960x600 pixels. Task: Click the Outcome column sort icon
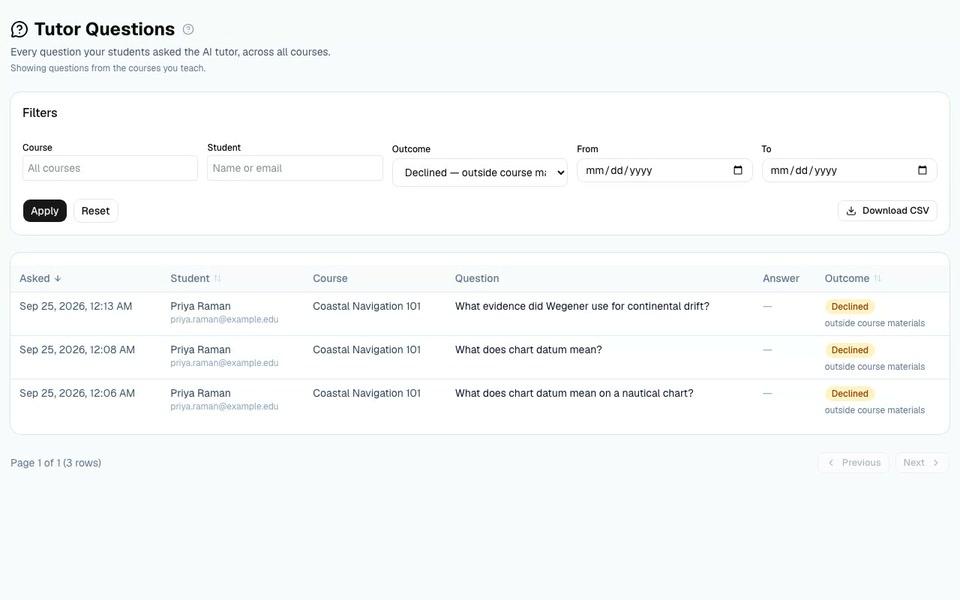pos(877,279)
